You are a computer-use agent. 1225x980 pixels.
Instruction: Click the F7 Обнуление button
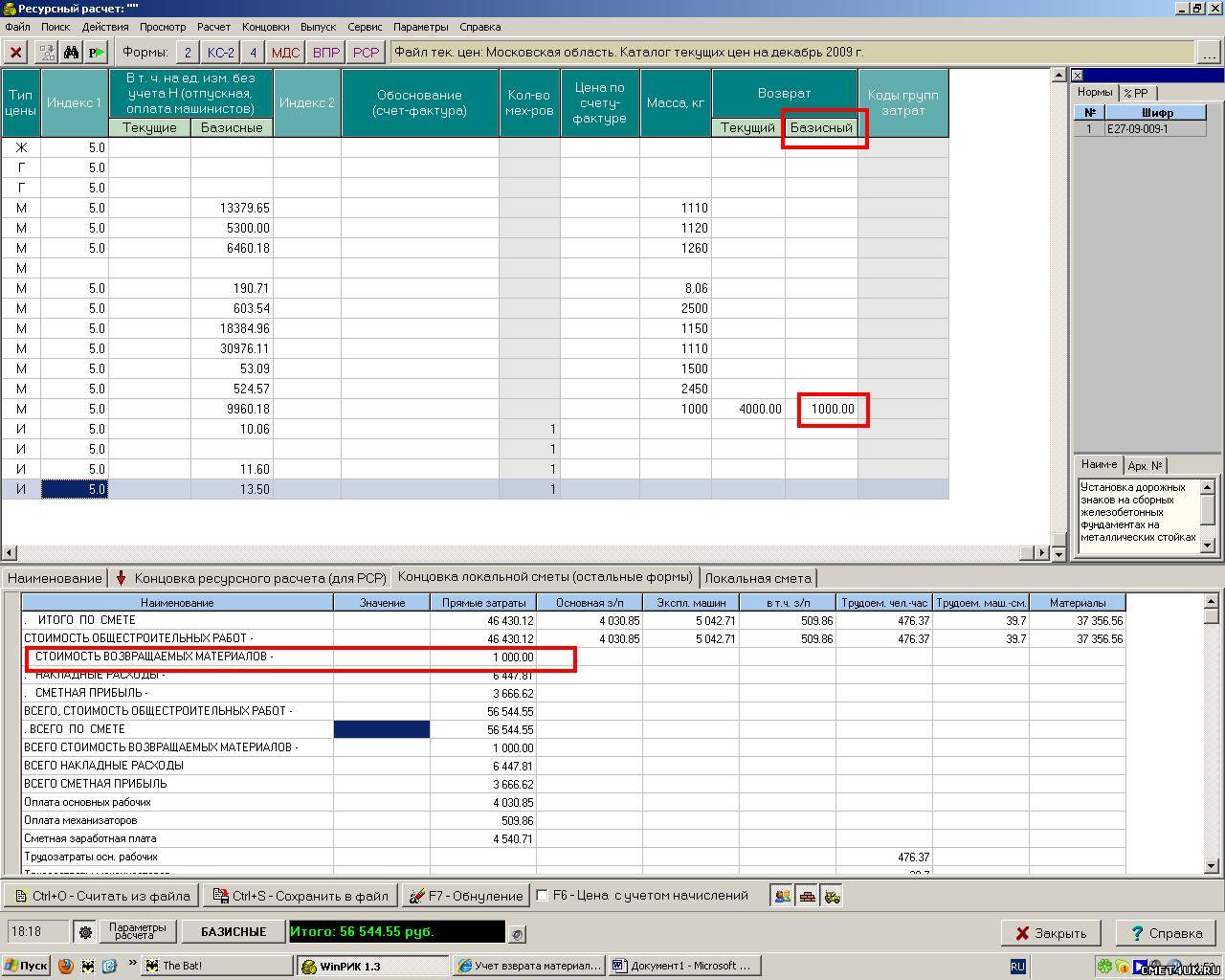pos(466,896)
